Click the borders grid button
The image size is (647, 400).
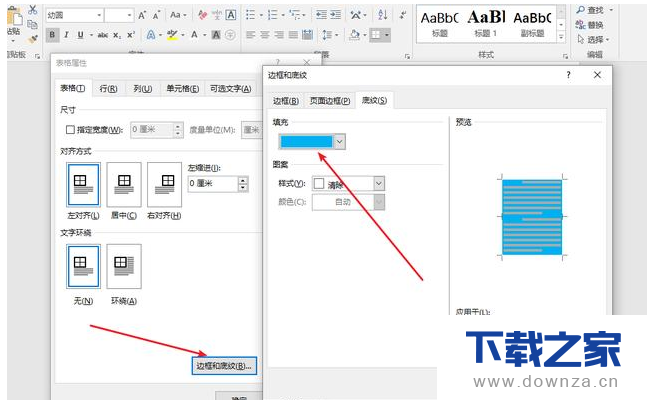point(376,35)
